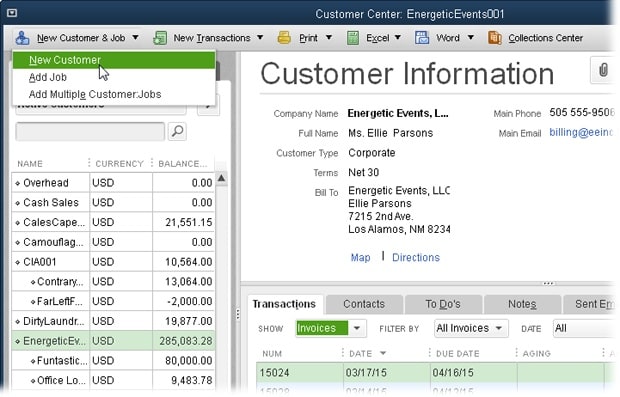Open the Directions link
The width and height of the screenshot is (620, 397).
coord(416,257)
